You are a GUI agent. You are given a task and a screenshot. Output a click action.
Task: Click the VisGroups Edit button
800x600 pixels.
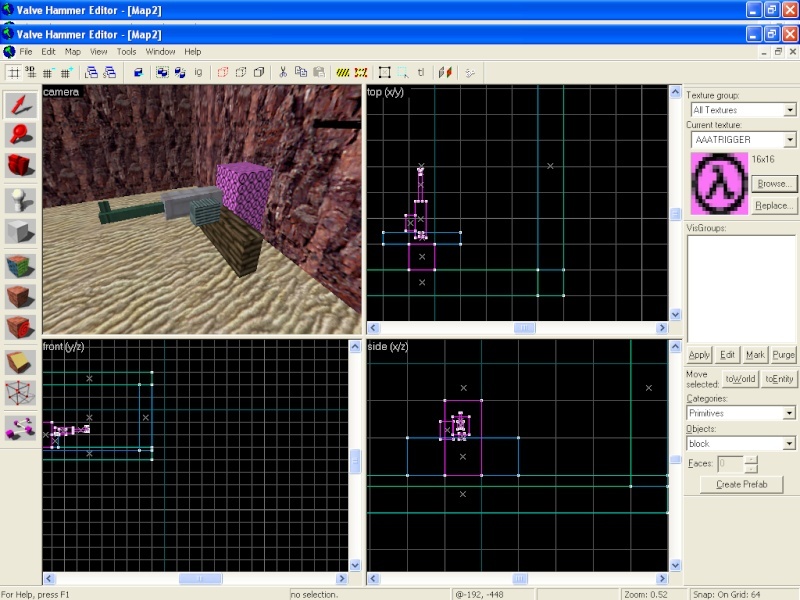click(727, 355)
